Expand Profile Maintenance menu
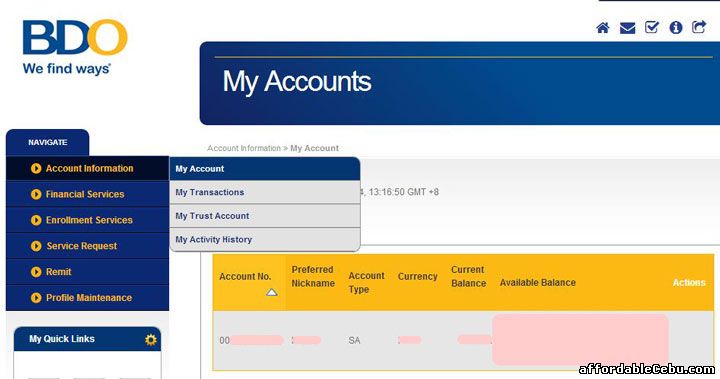The image size is (720, 379). [x=87, y=297]
